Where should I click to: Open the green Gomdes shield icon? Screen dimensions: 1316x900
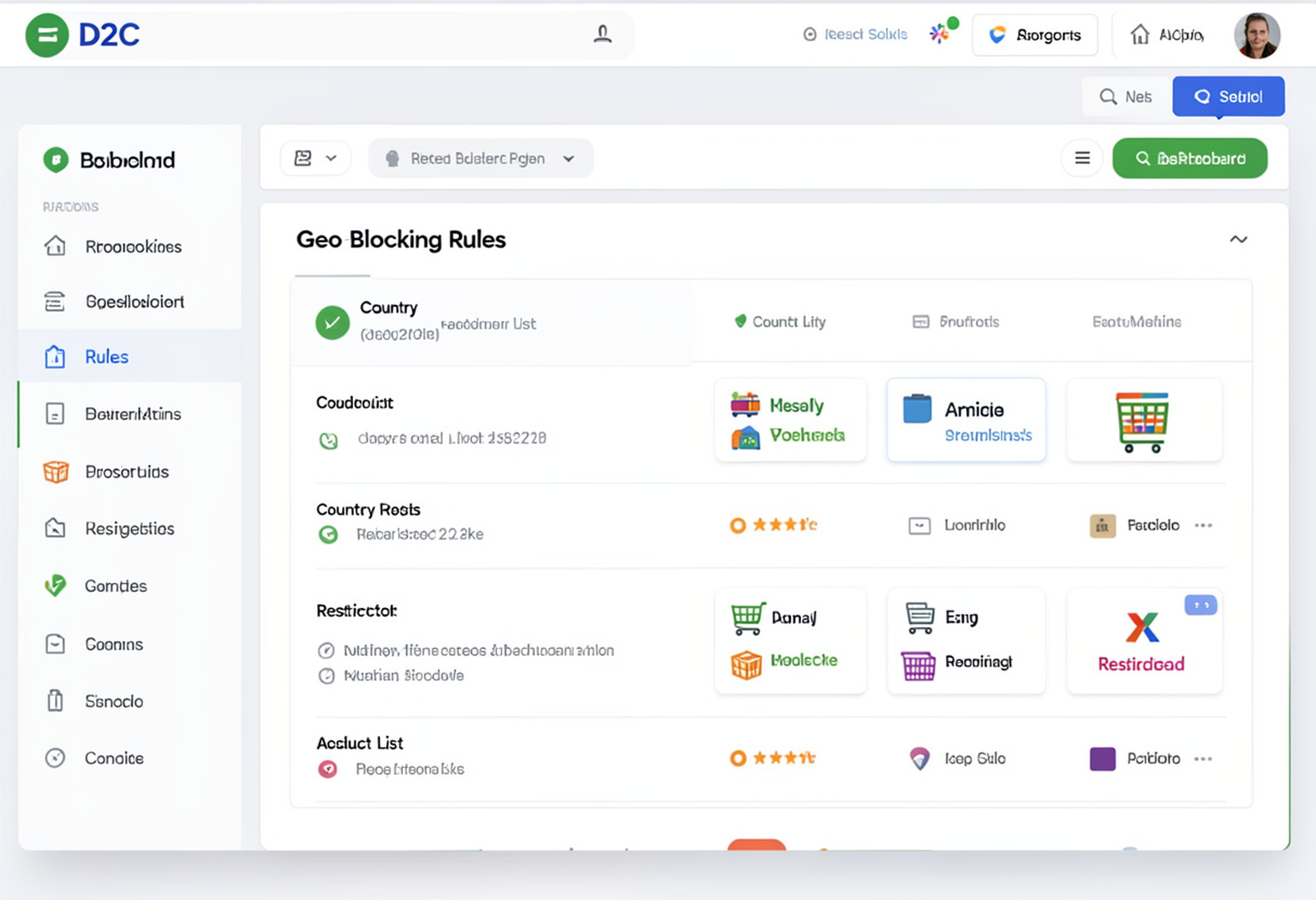(55, 586)
